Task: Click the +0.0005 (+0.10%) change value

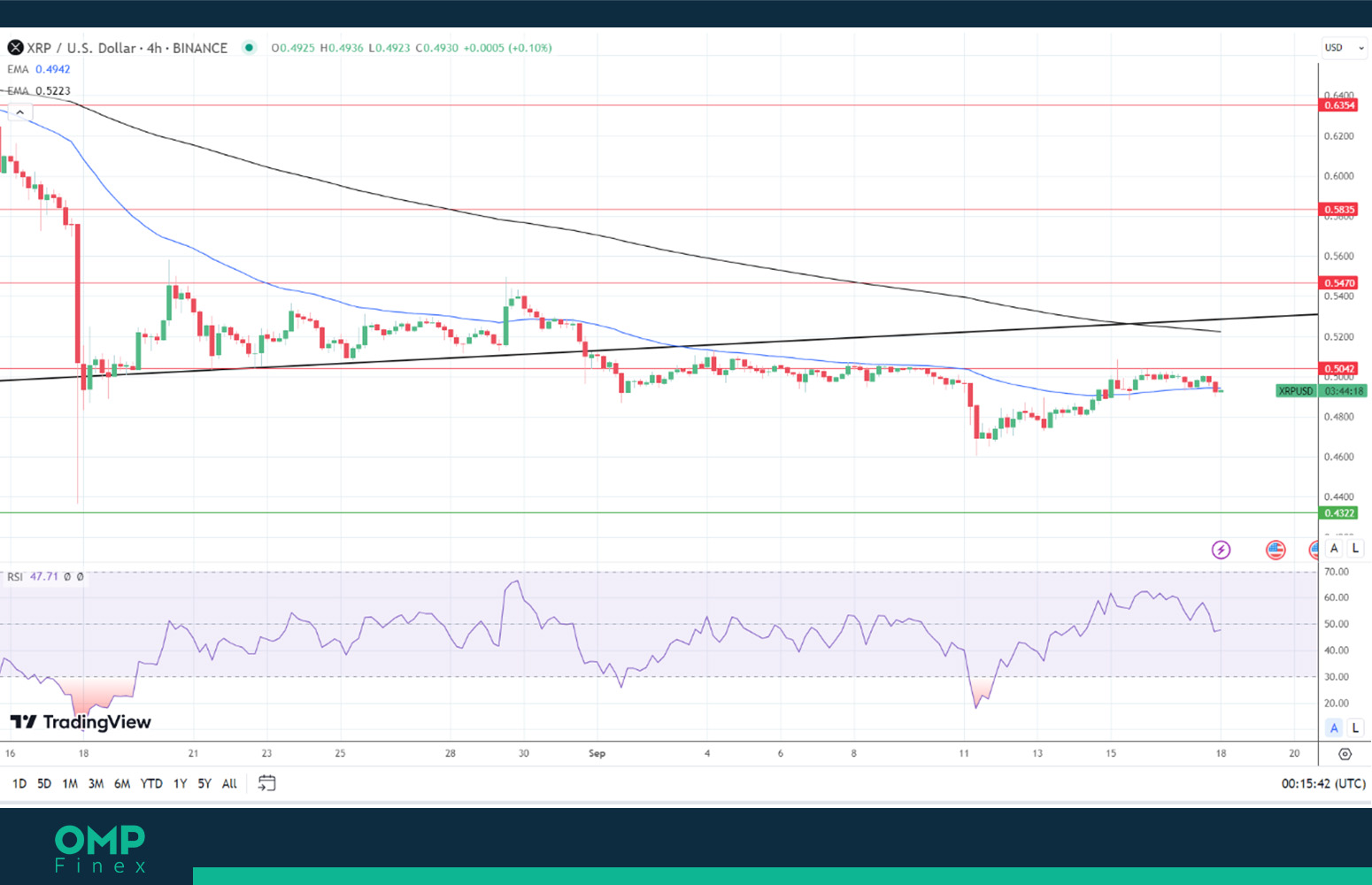Action: 508,48
